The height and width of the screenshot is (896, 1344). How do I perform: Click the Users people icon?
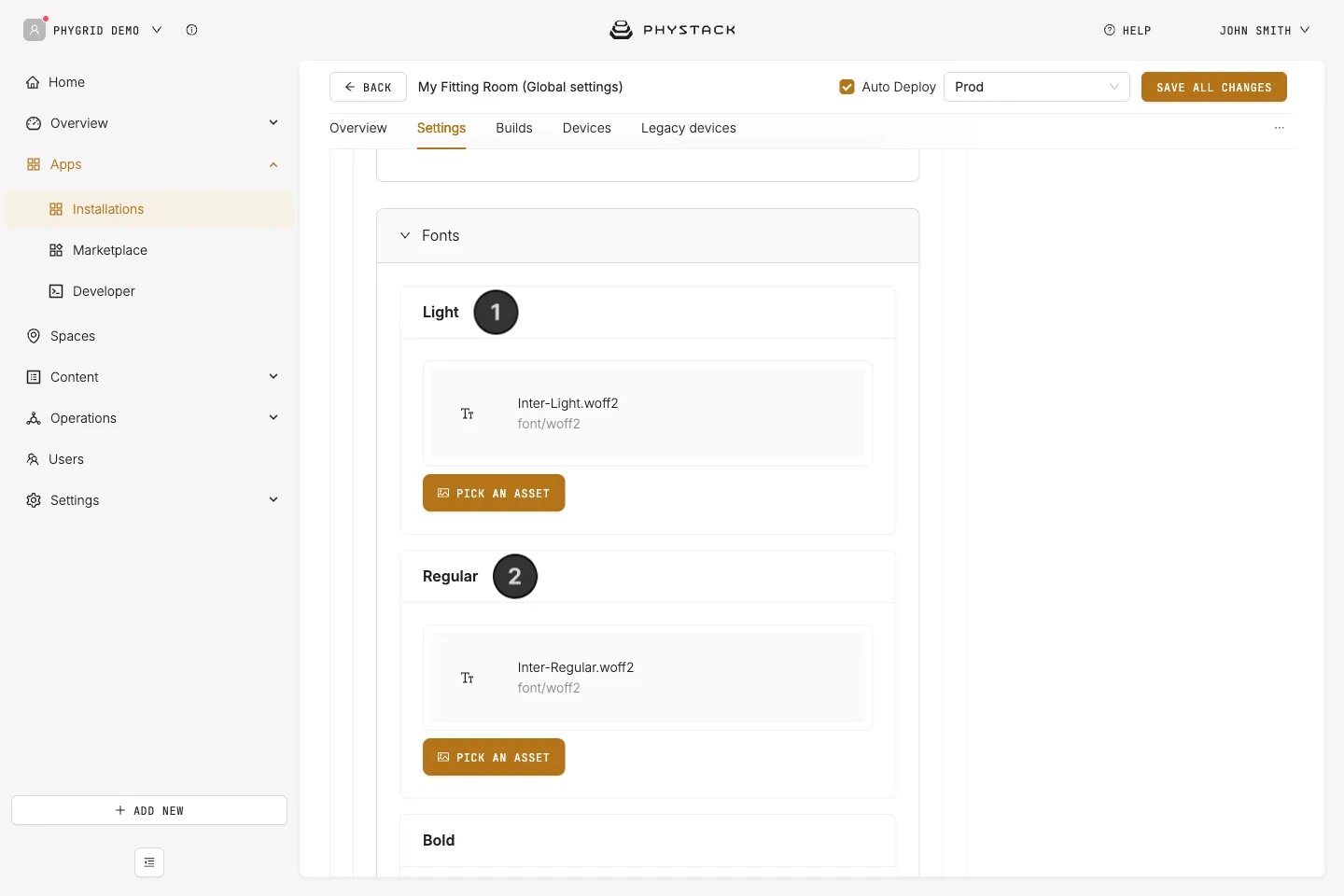pyautogui.click(x=33, y=459)
